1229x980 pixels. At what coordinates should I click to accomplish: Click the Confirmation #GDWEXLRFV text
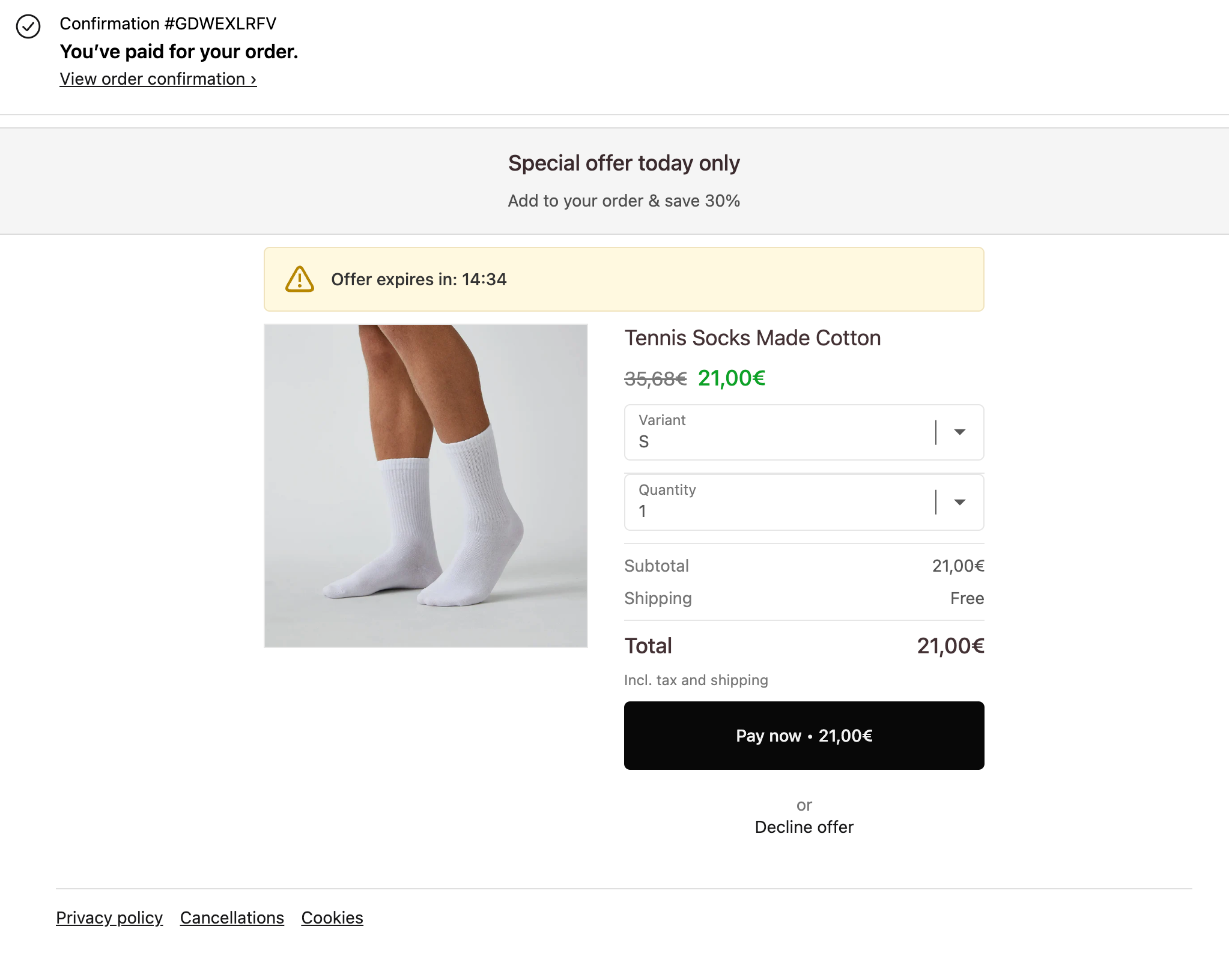[168, 23]
